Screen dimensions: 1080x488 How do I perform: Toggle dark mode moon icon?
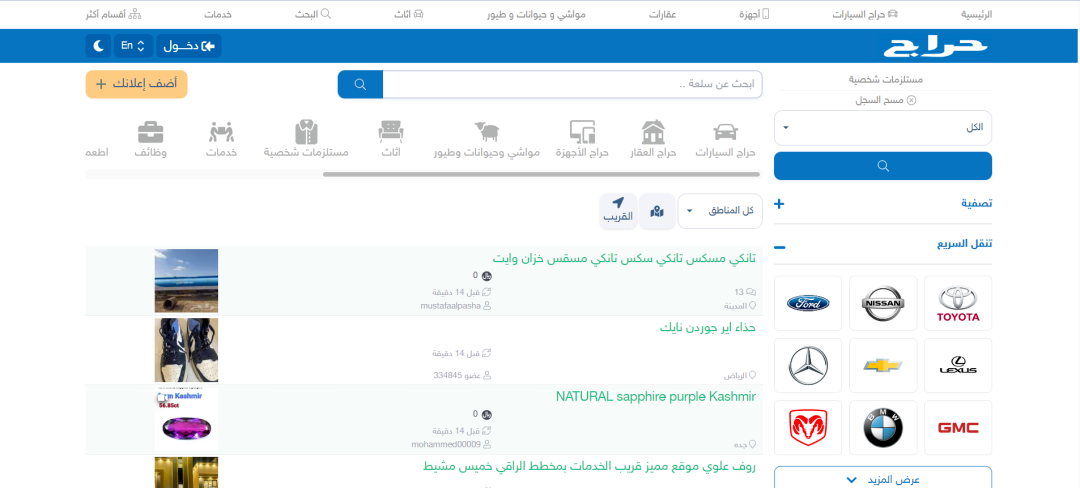[98, 46]
